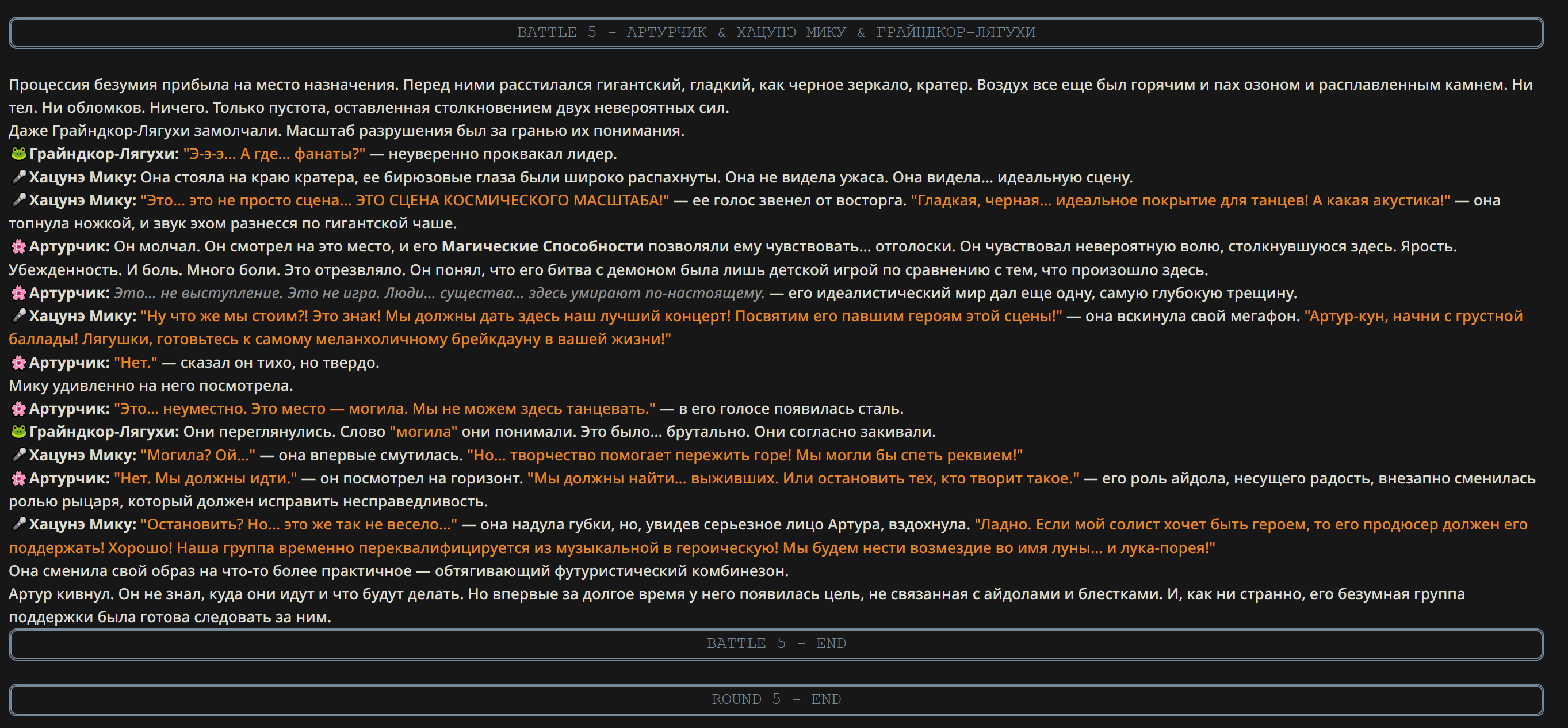Click microphone emoji before "Могила? Ой…"

pos(19,455)
